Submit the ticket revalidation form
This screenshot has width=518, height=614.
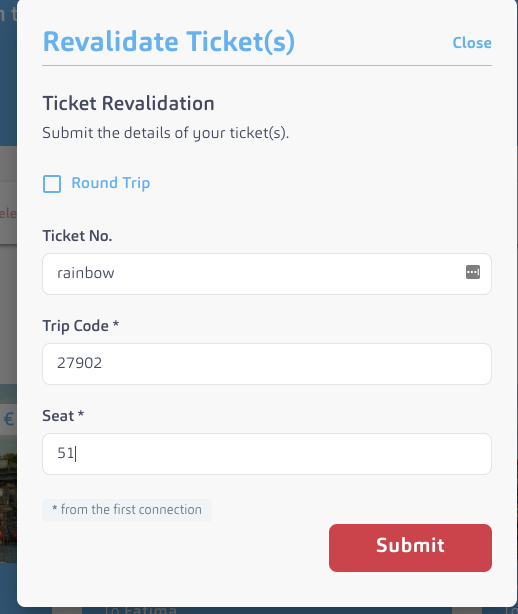[x=410, y=548]
